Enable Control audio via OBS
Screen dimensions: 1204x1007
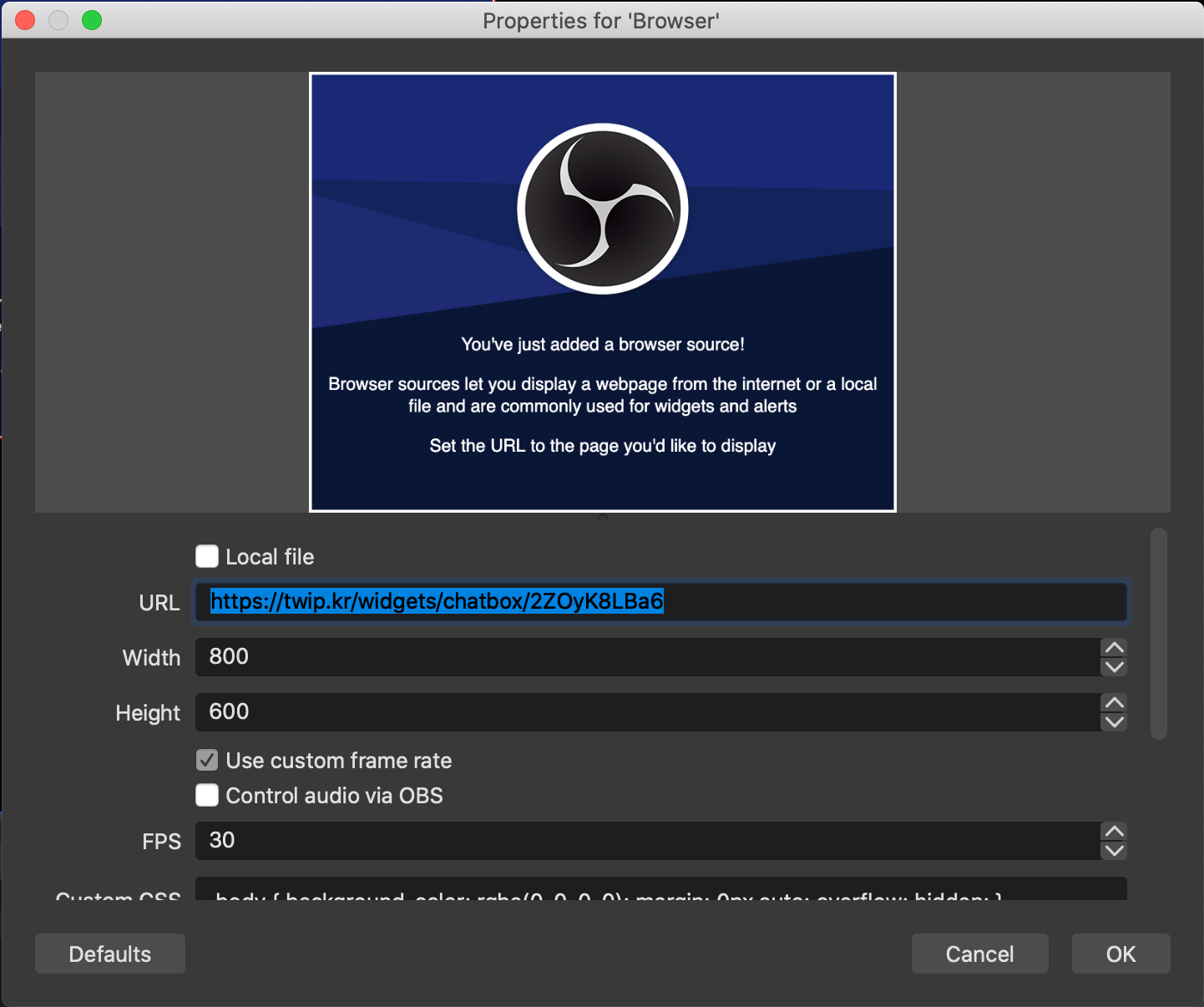(207, 795)
